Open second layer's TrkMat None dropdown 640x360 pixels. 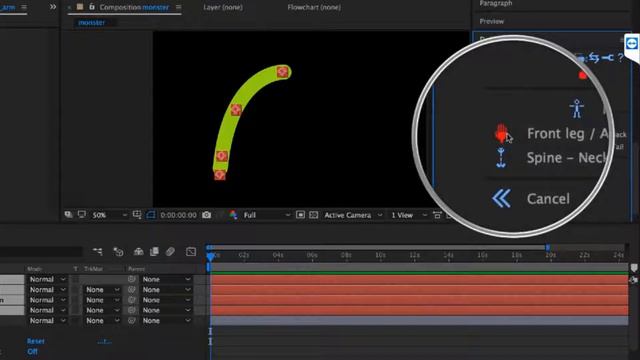pos(102,290)
